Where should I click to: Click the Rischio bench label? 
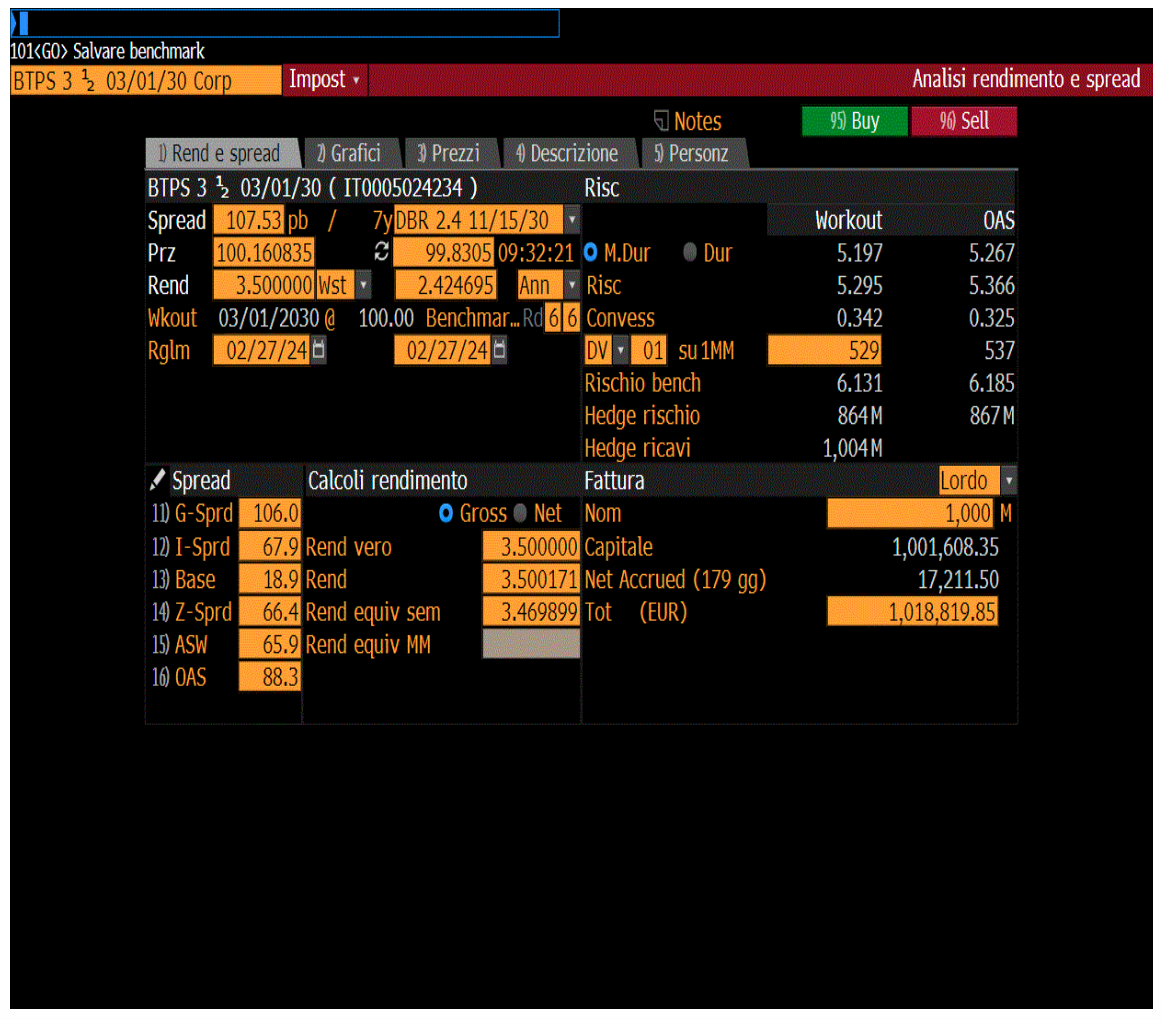click(643, 383)
